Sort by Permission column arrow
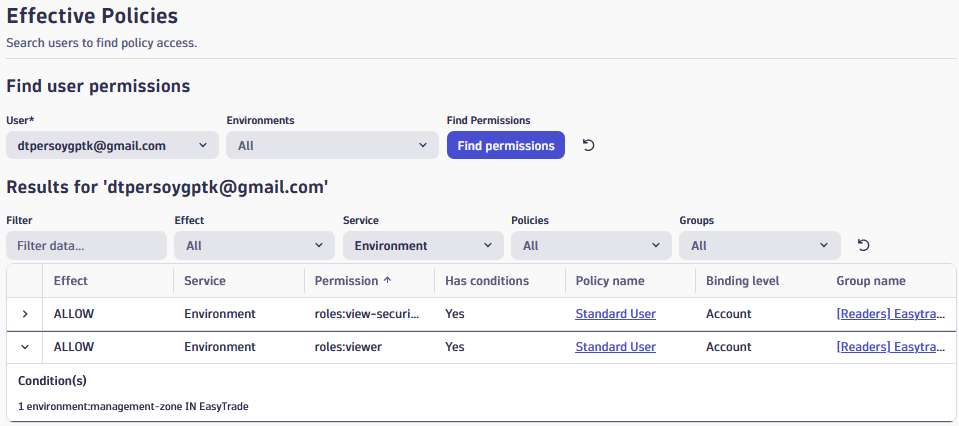This screenshot has height=426, width=959. coord(388,281)
